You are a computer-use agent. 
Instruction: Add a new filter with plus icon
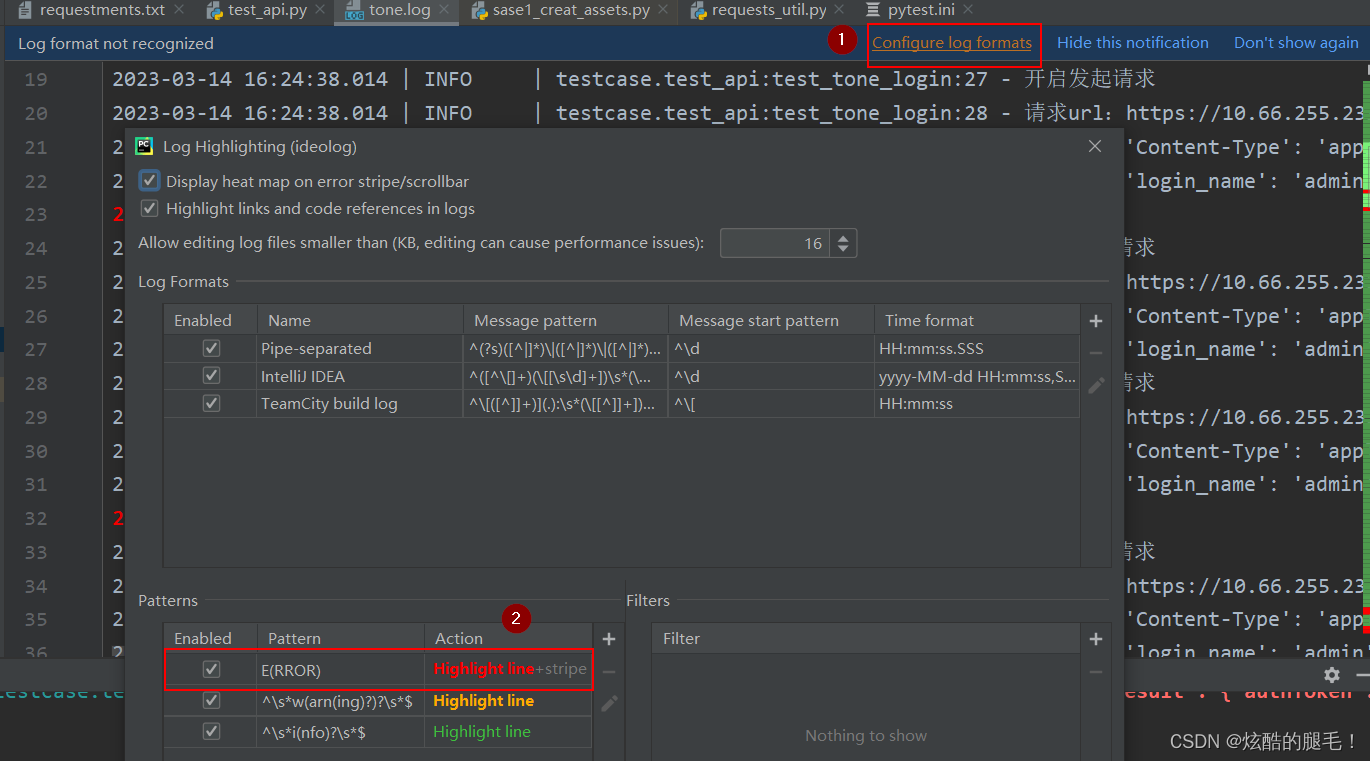(x=1096, y=639)
